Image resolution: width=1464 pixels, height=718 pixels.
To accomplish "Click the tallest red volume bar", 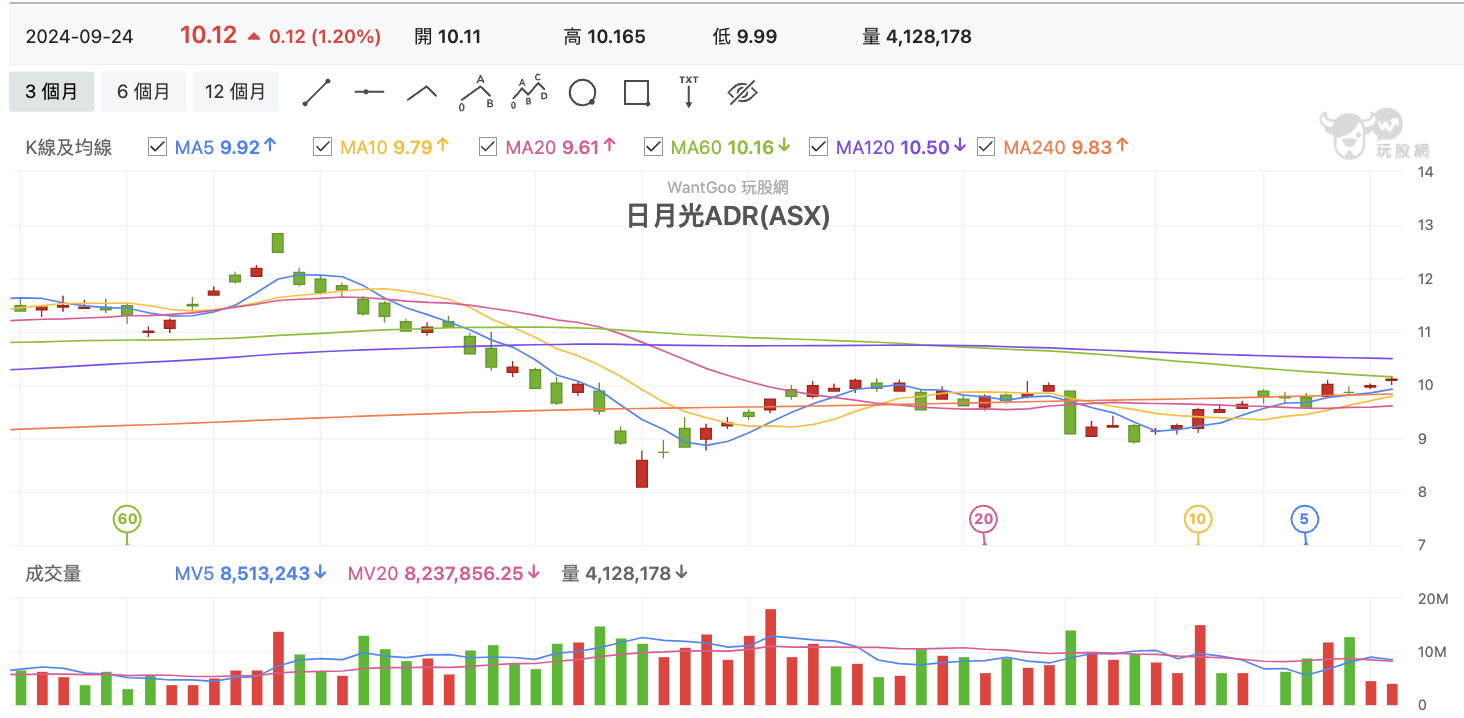I will [x=770, y=656].
